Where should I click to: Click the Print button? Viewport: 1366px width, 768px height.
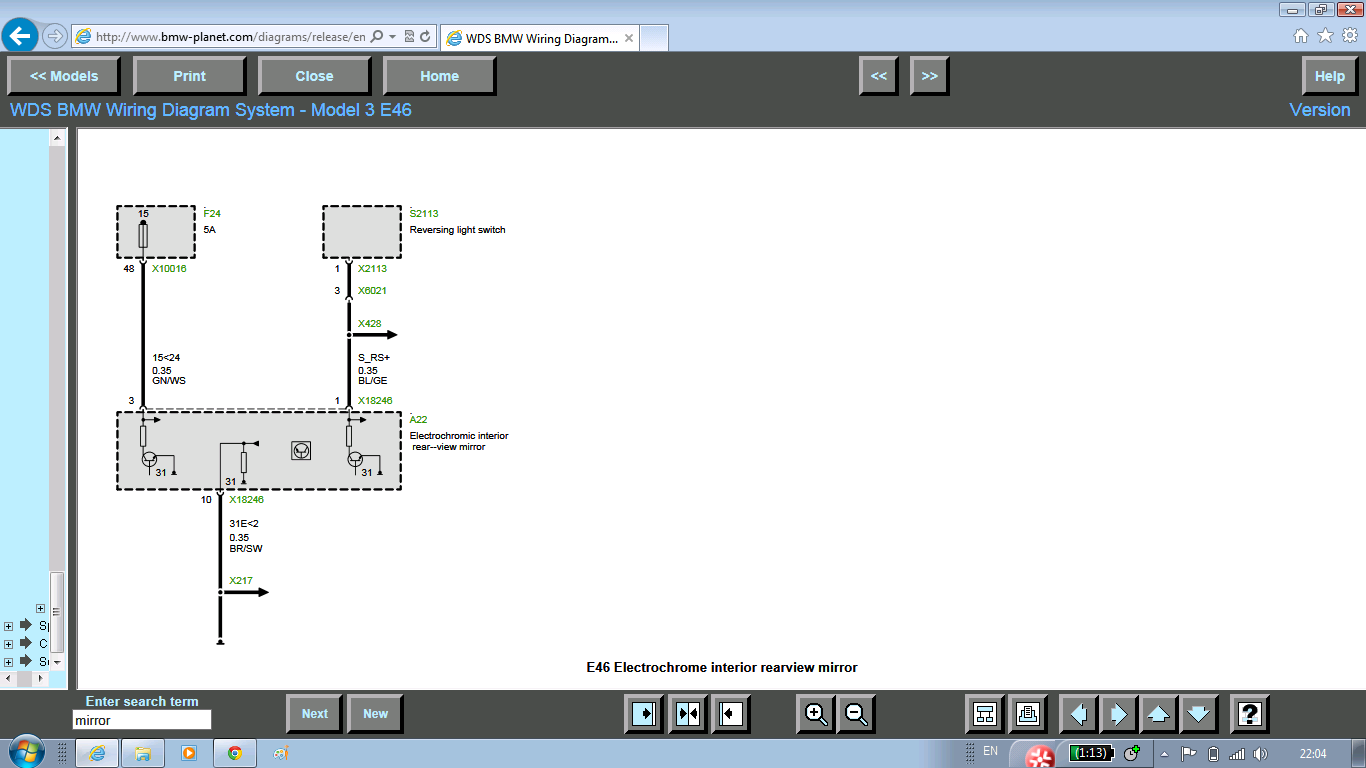[x=189, y=76]
